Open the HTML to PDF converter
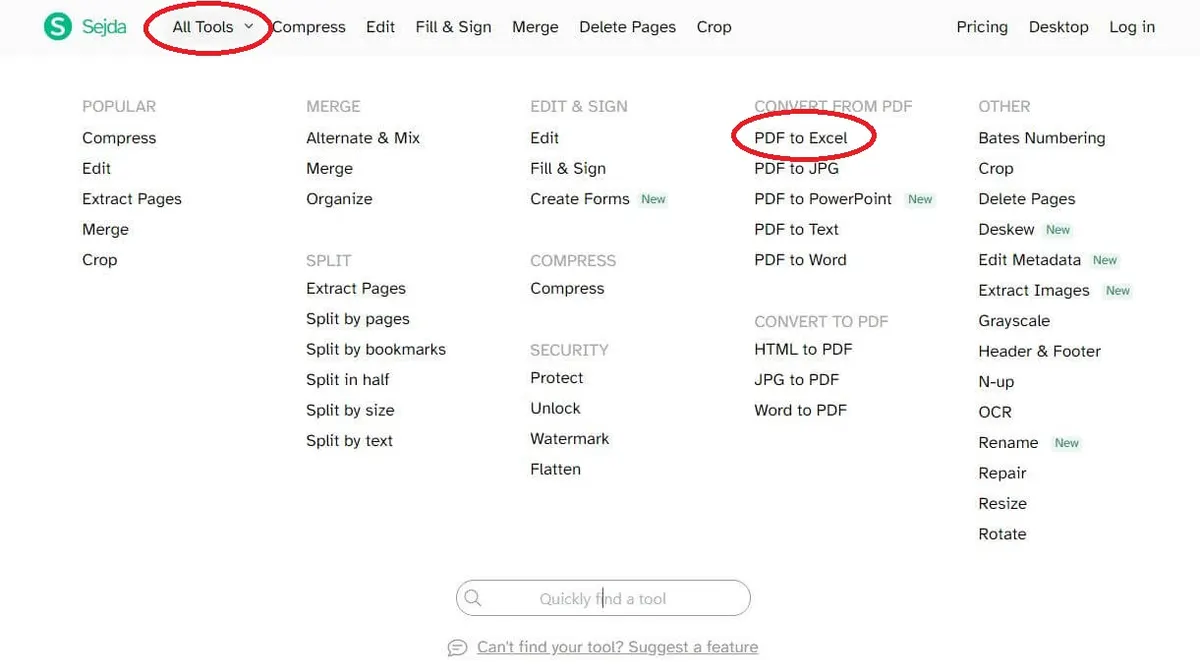The height and width of the screenshot is (664, 1200). 803,349
